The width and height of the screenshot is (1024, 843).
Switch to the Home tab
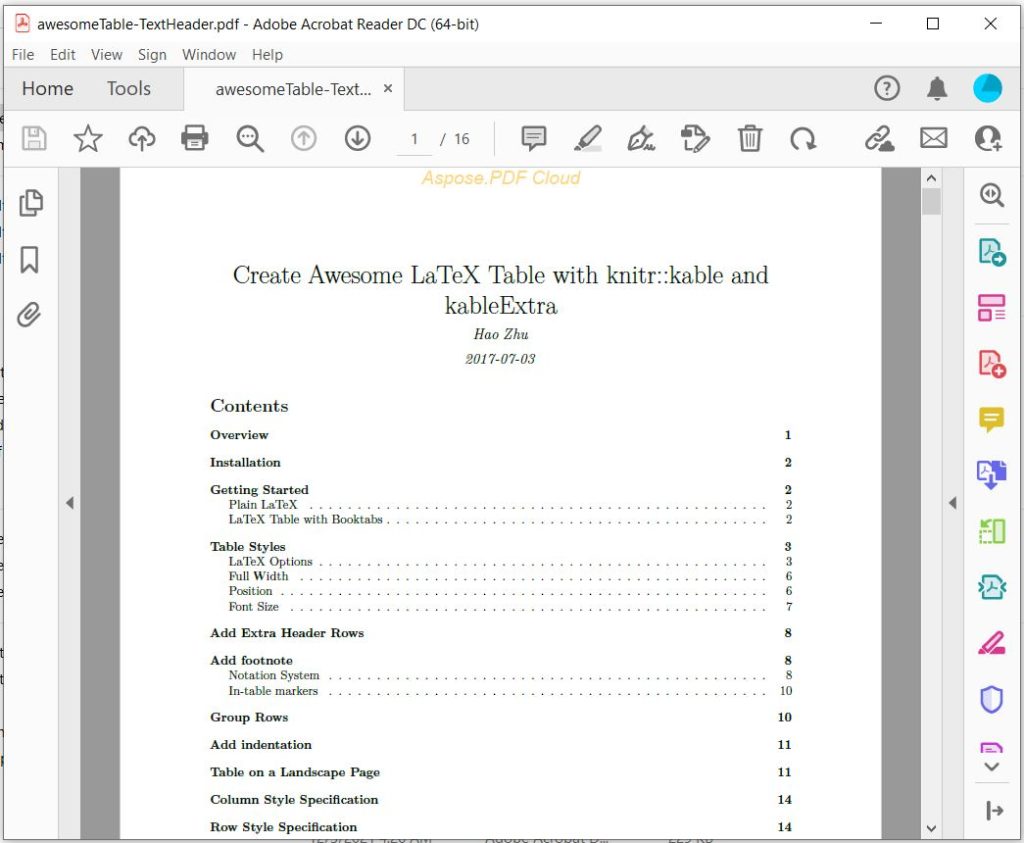tap(46, 88)
